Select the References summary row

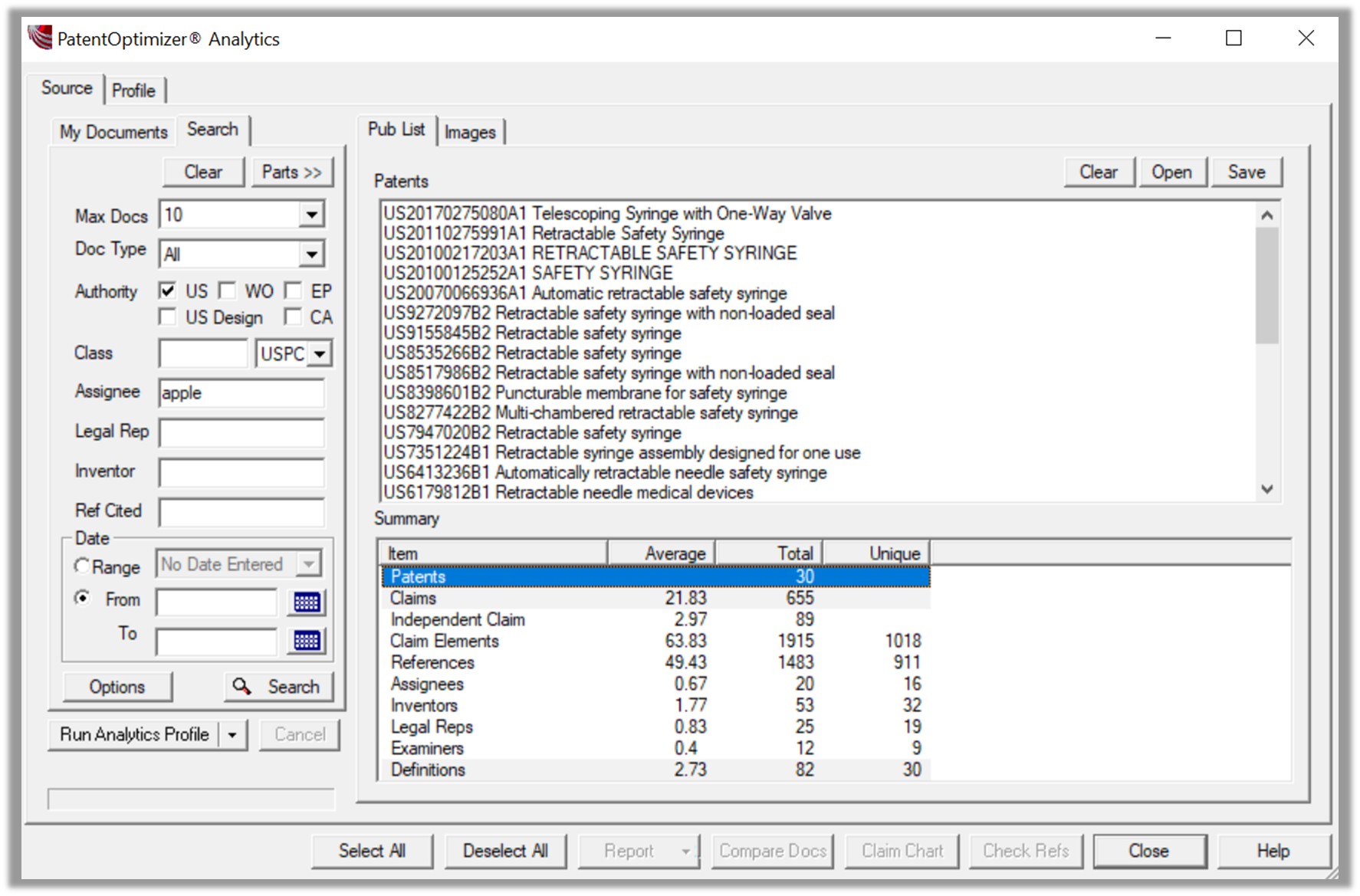655,662
